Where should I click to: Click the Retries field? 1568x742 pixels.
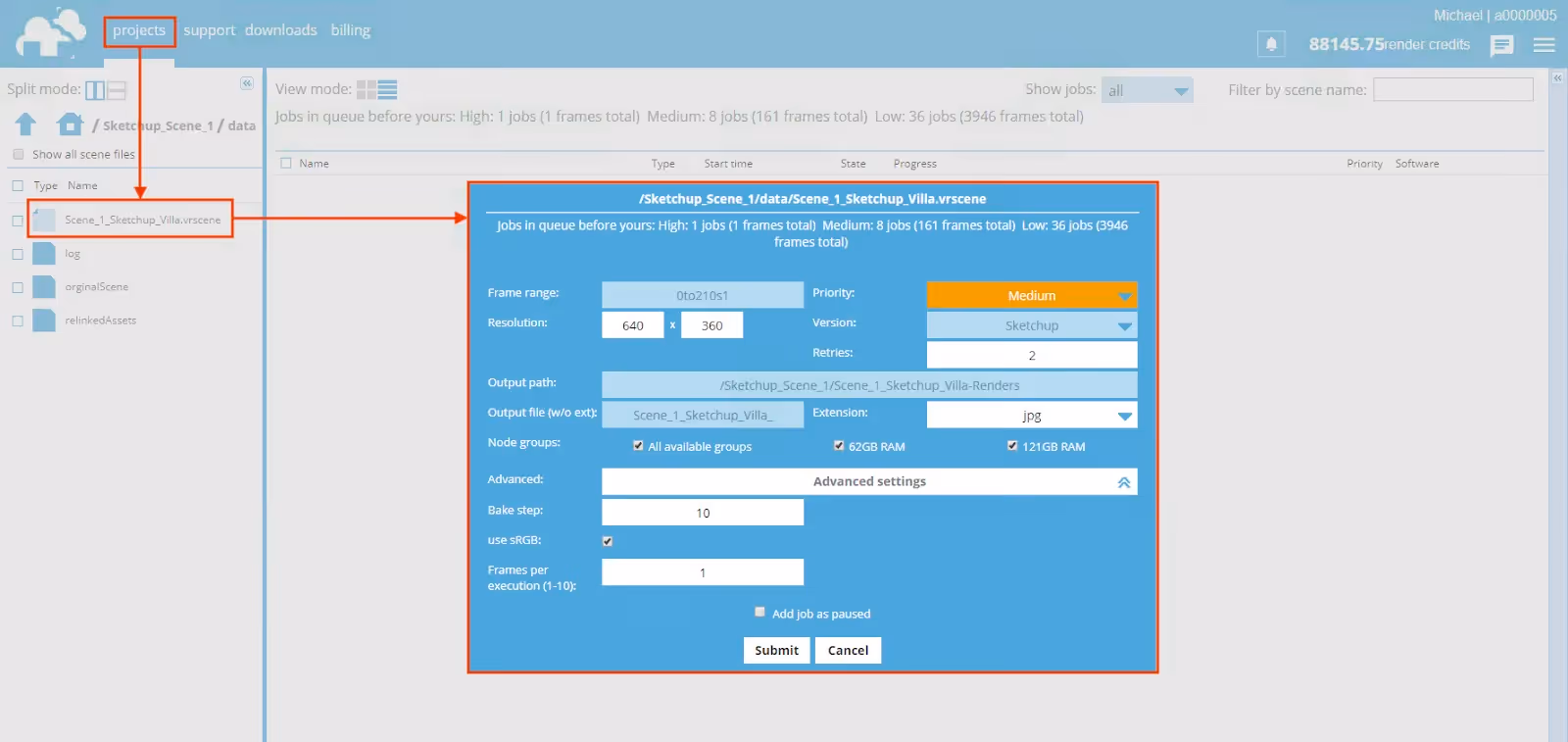tap(1032, 355)
